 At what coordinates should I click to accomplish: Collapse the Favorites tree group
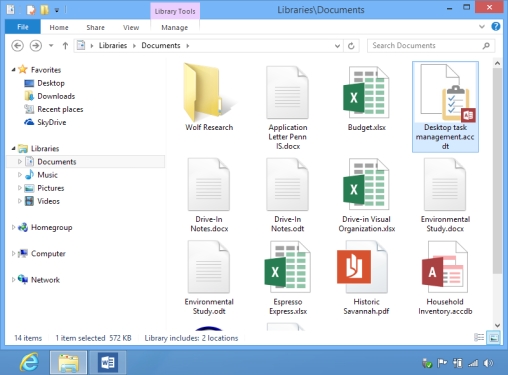pyautogui.click(x=13, y=70)
